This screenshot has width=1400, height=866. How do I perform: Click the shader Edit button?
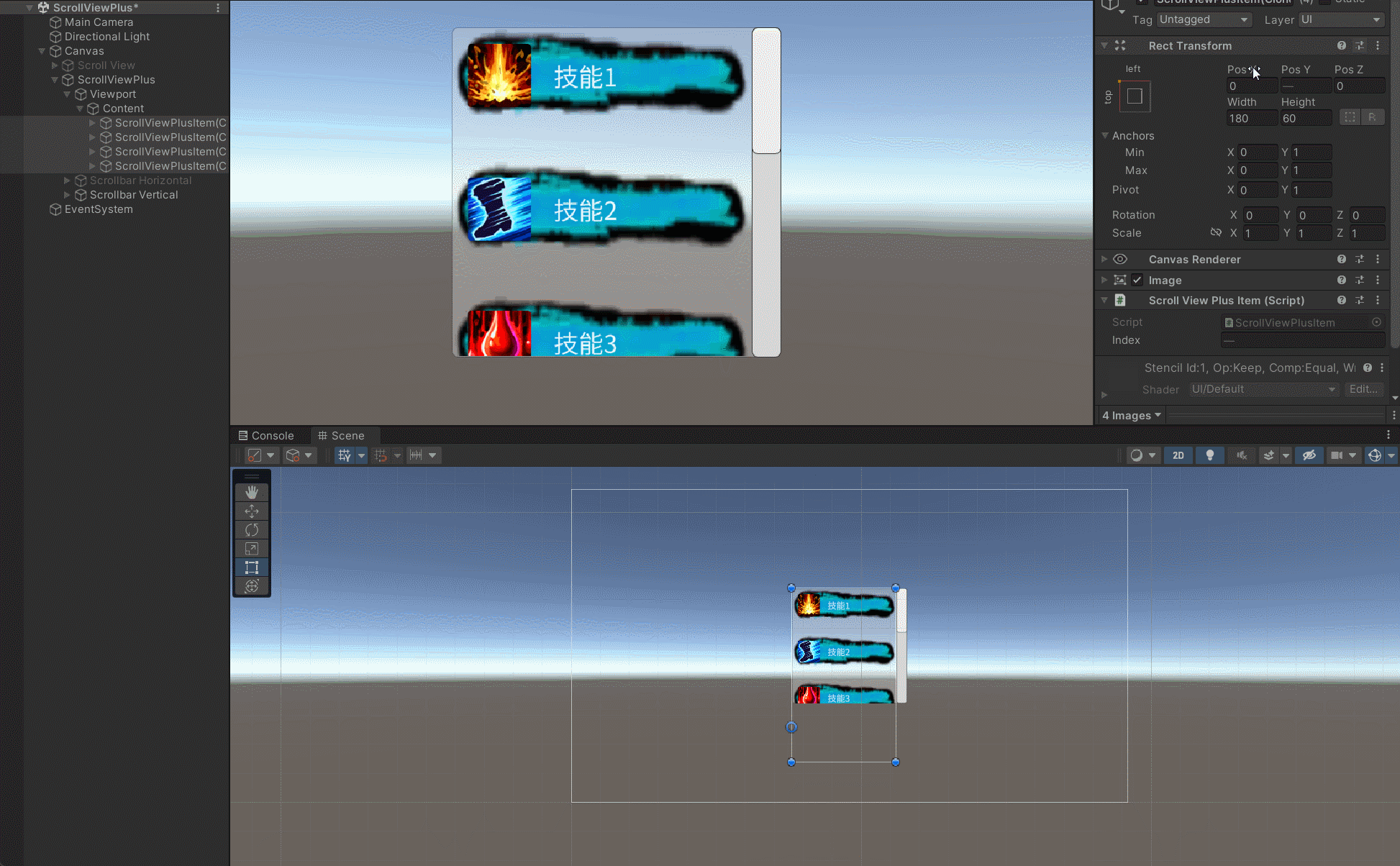(x=1363, y=389)
